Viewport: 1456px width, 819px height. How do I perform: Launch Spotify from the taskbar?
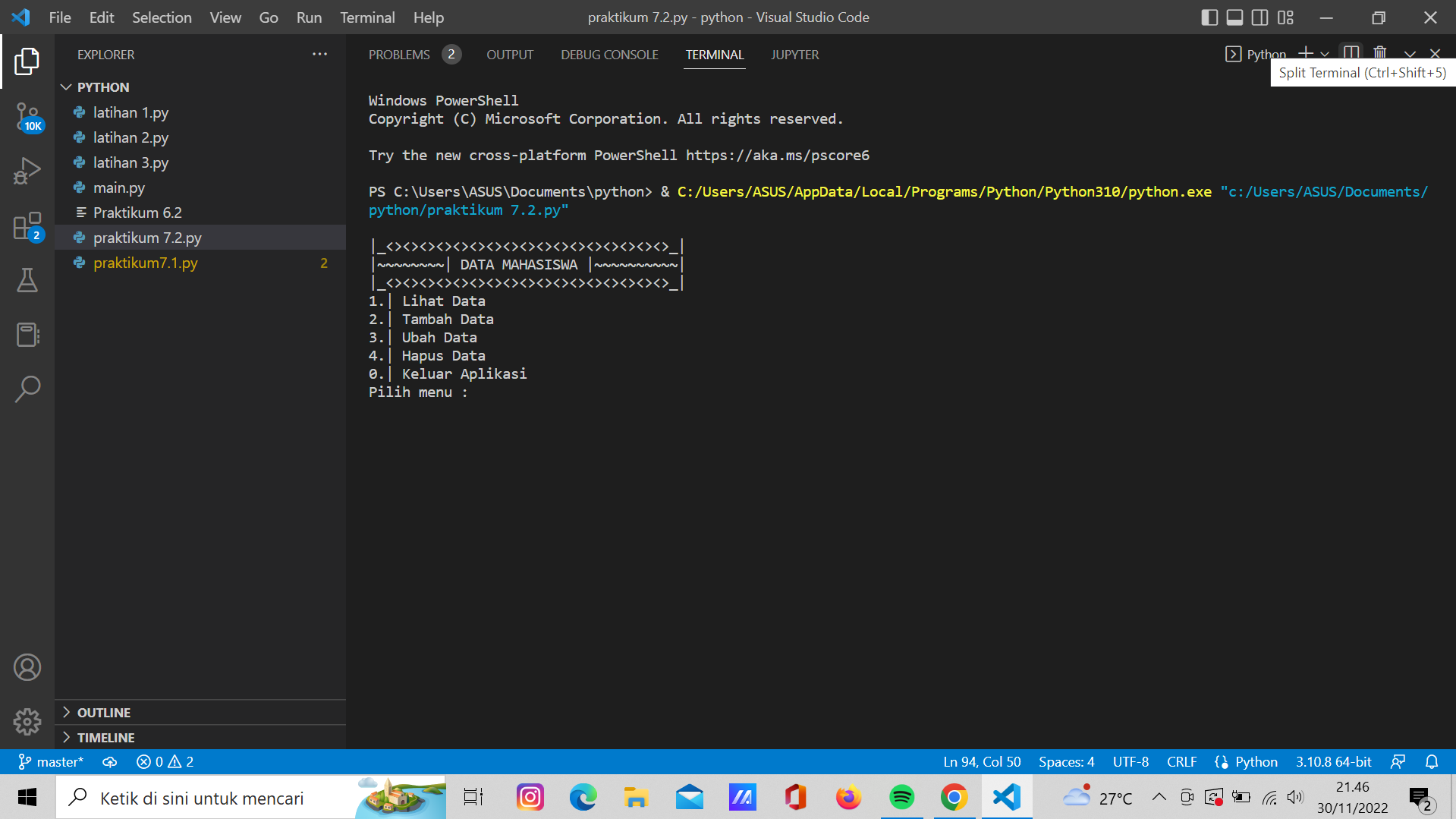pos(901,797)
